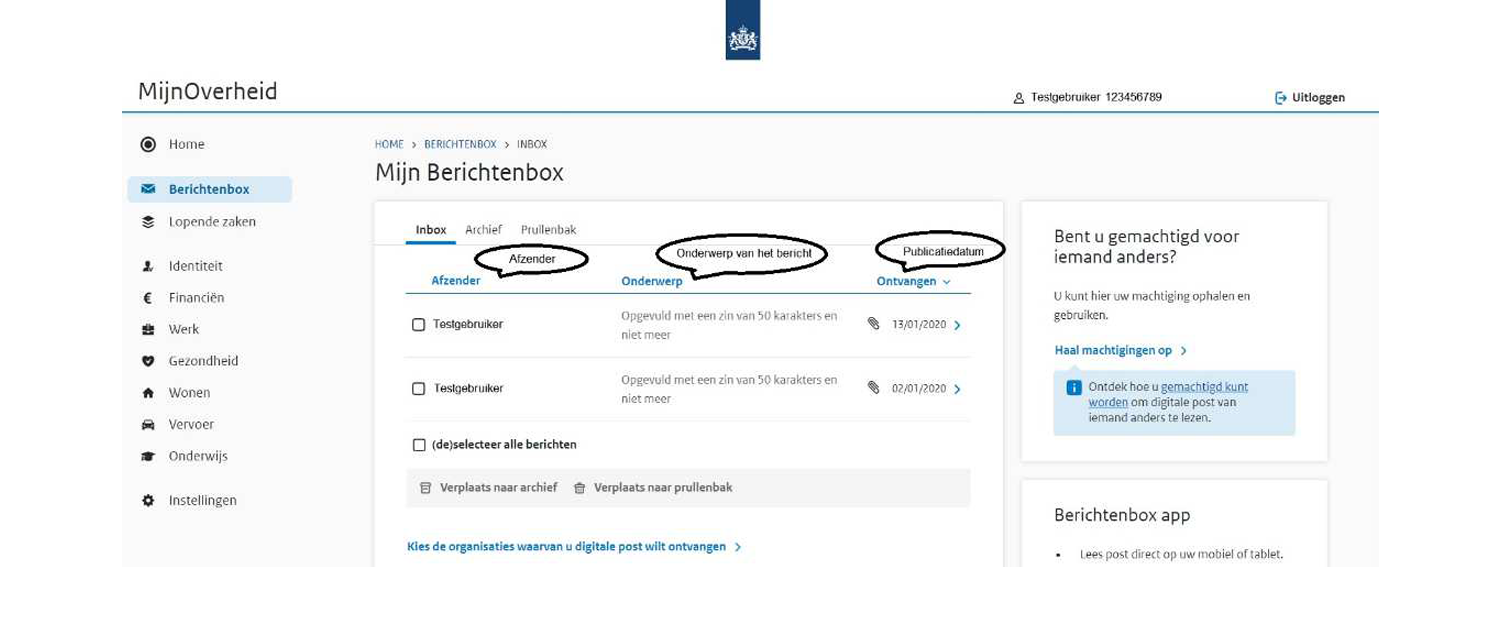Click chevron after Kies de organisaties link
The width and height of the screenshot is (1500, 621).
[x=737, y=547]
